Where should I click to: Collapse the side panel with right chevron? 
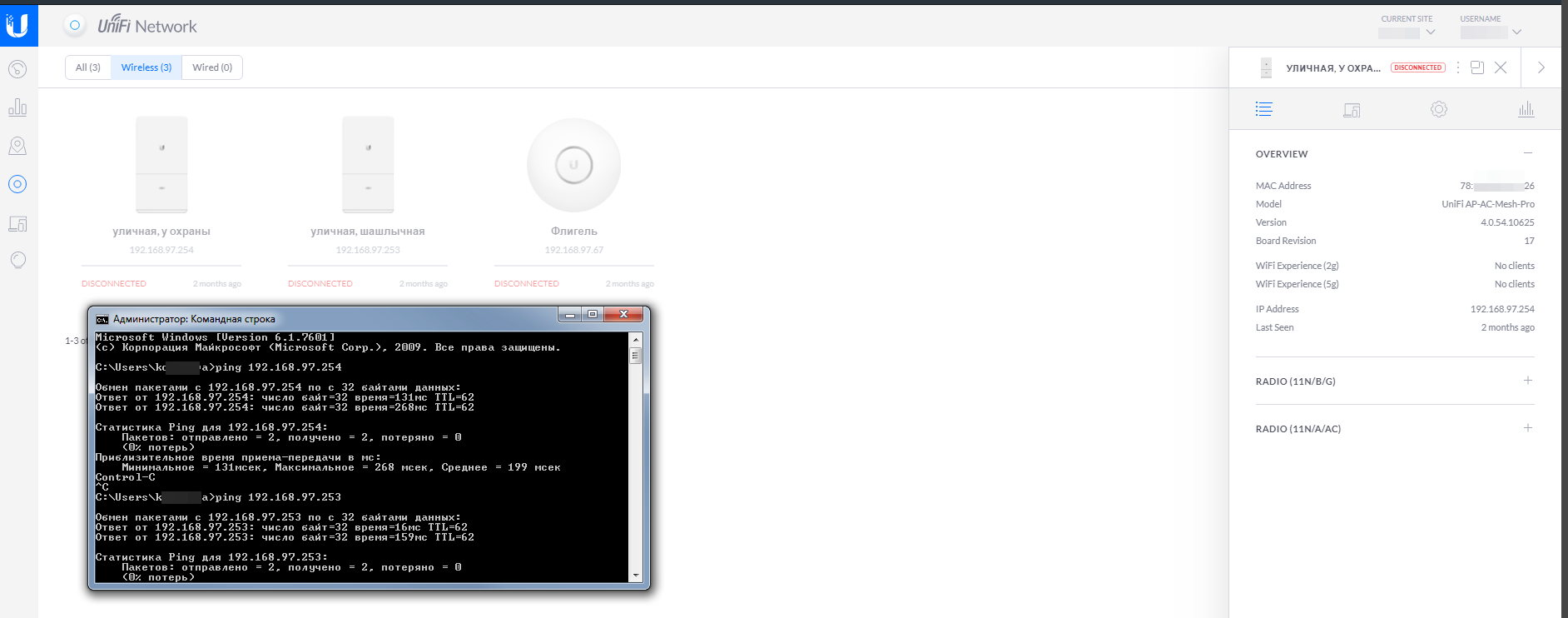[1541, 67]
